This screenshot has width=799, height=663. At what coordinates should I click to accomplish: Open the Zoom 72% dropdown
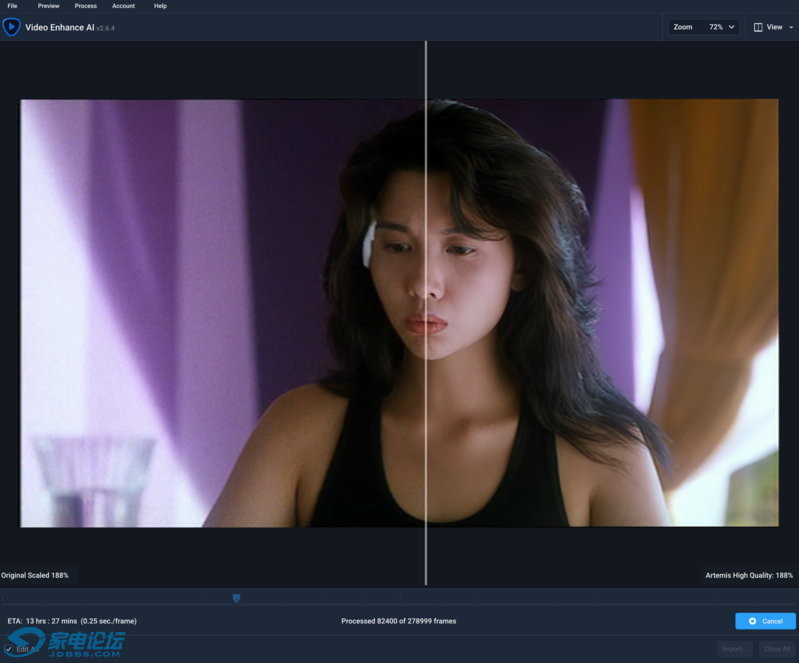coord(704,27)
